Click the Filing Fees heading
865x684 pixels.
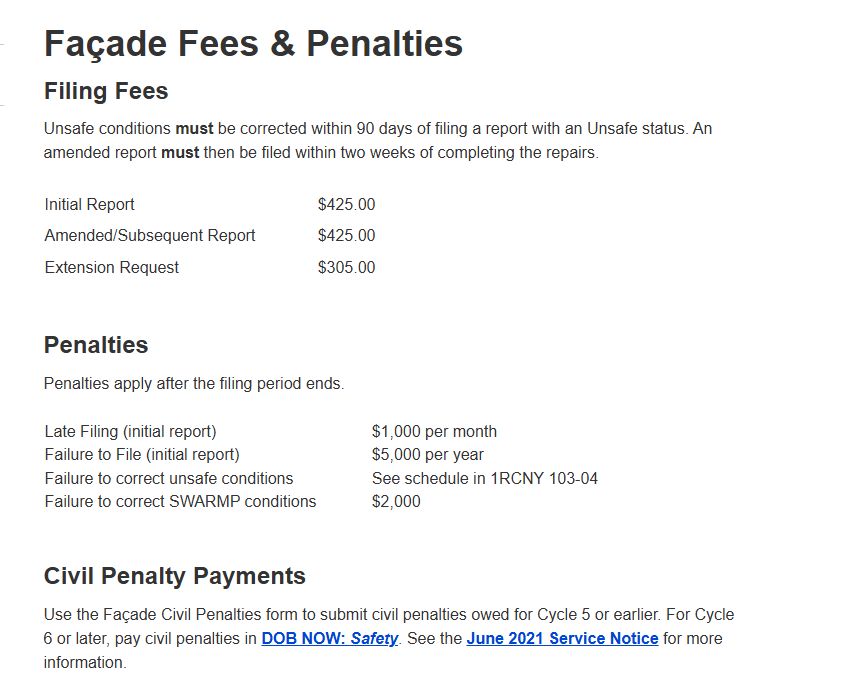pyautogui.click(x=106, y=91)
